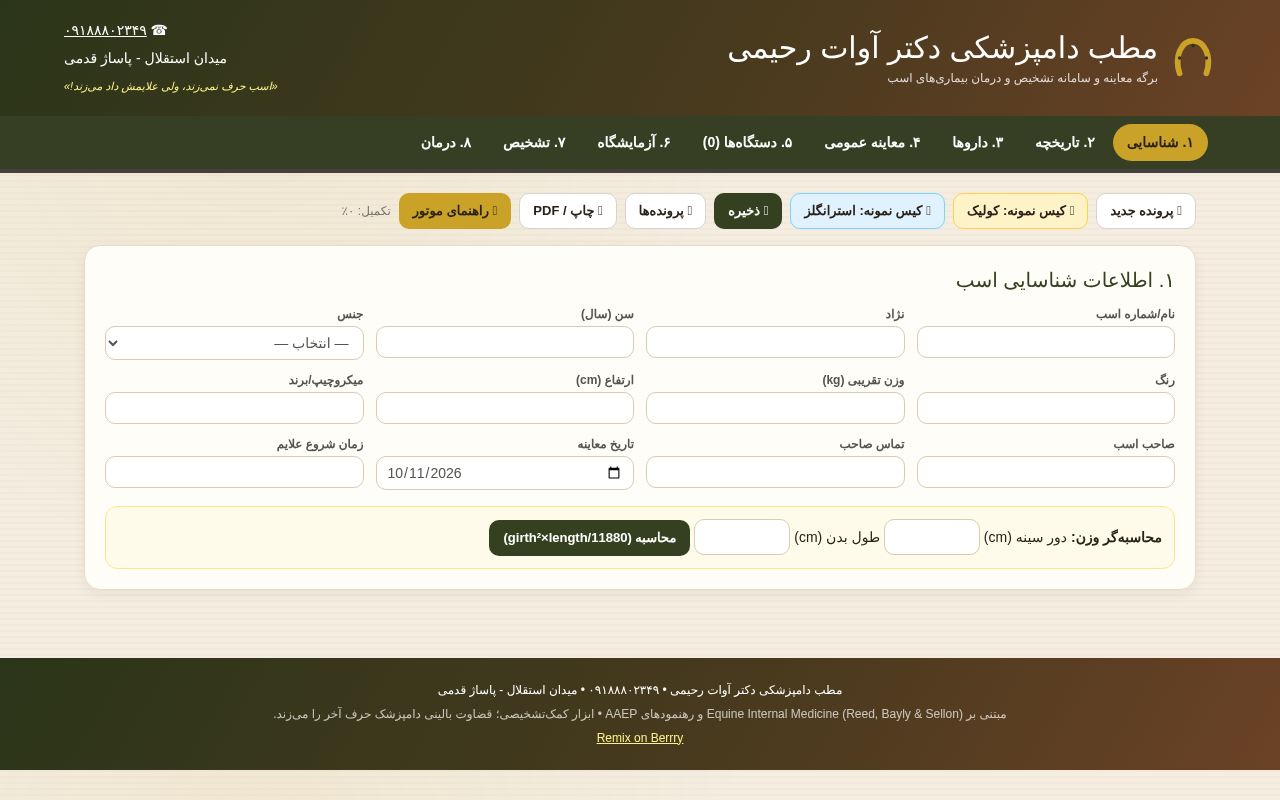Viewport: 1280px width, 800px height.
Task: Click the محاسبه weight calculation button
Action: pyautogui.click(x=589, y=538)
